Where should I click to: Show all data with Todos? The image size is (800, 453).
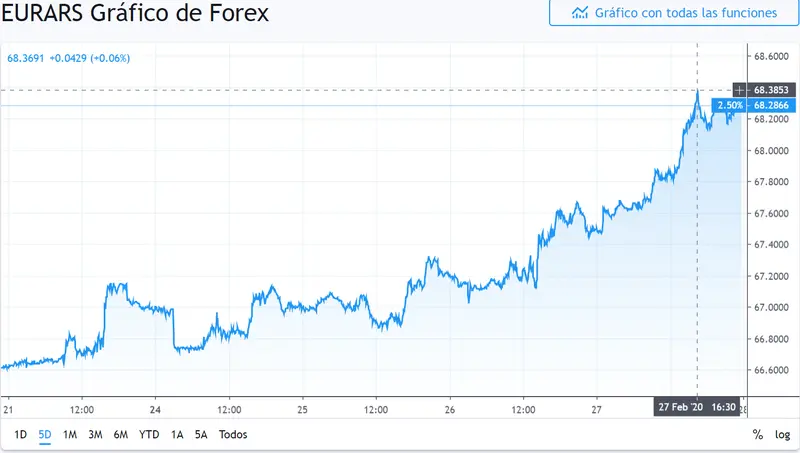point(233,435)
